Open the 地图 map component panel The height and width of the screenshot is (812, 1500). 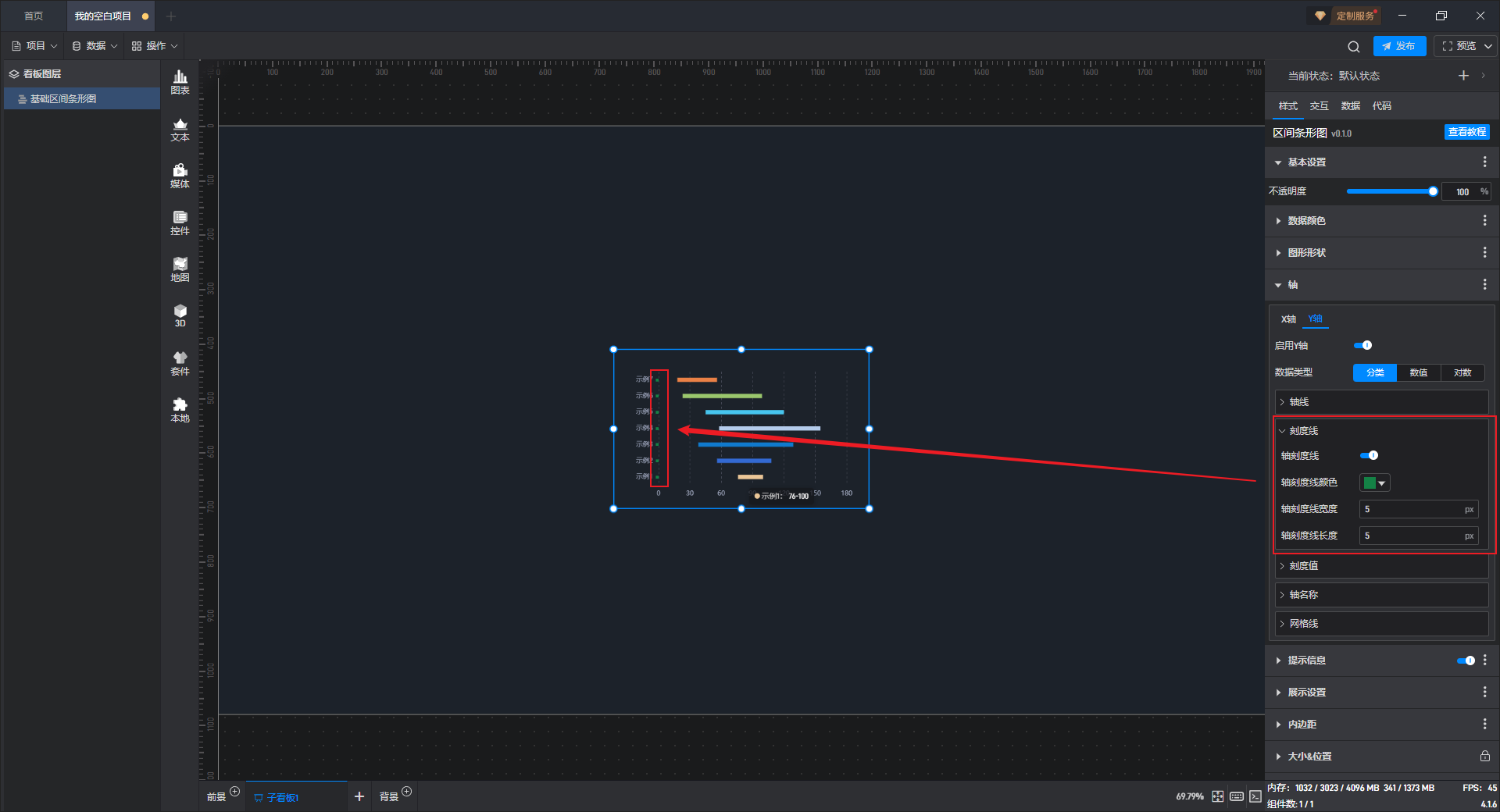(x=180, y=269)
